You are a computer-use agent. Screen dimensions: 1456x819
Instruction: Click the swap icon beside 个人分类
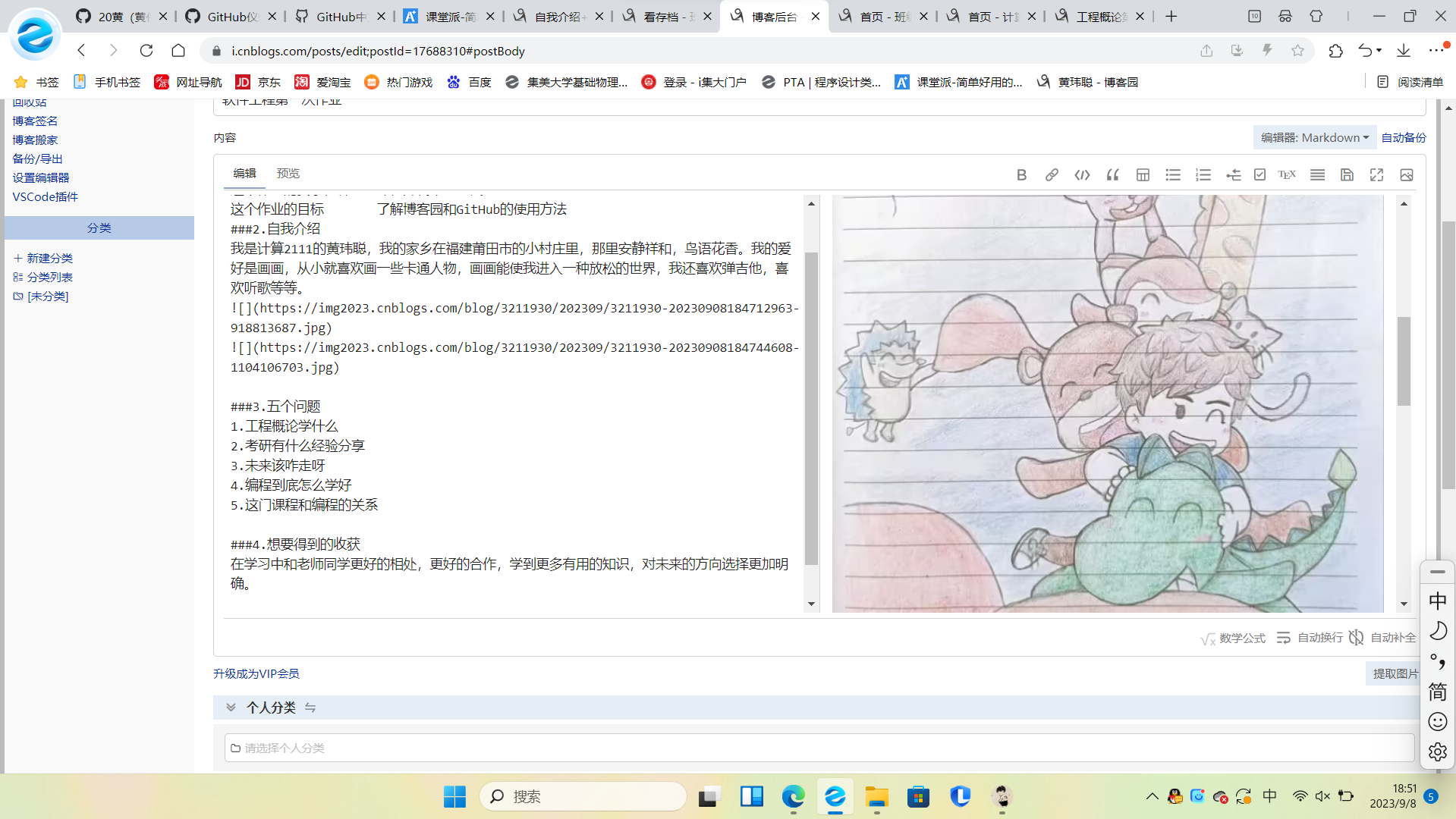[x=310, y=708]
